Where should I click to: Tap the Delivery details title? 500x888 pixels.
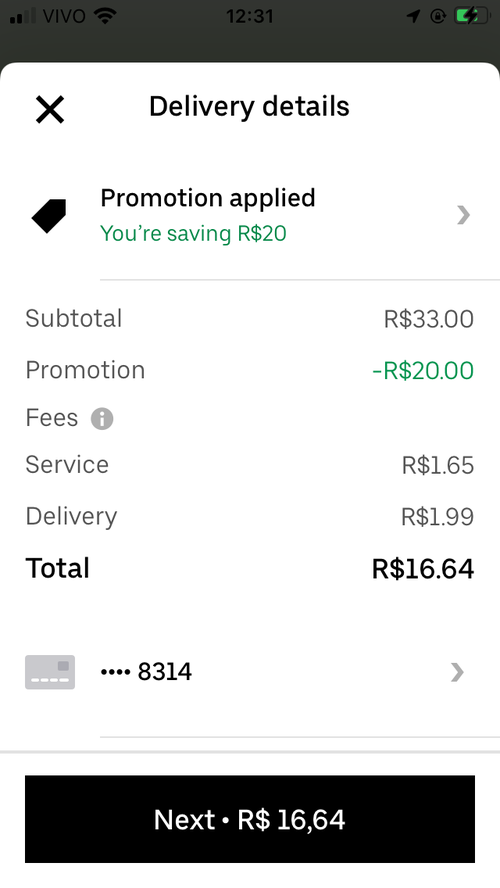coord(249,106)
